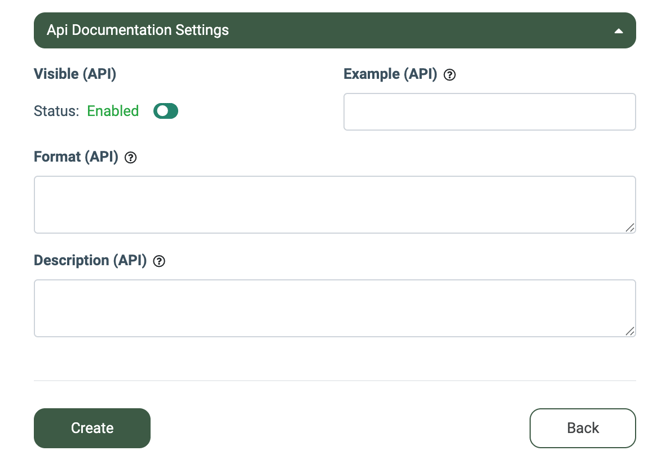The height and width of the screenshot is (473, 670).
Task: Click the Format (API) field label
Action: [x=76, y=157]
